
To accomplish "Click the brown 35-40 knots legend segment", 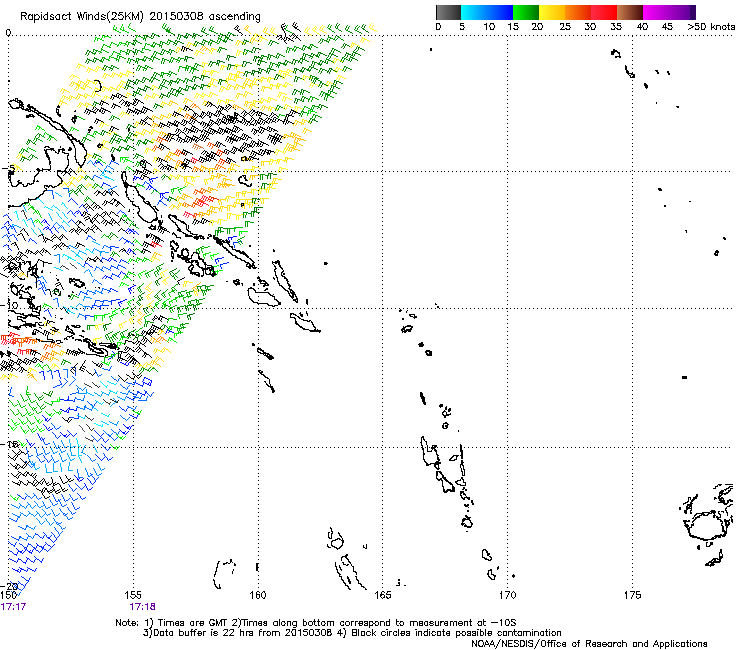I will (630, 12).
